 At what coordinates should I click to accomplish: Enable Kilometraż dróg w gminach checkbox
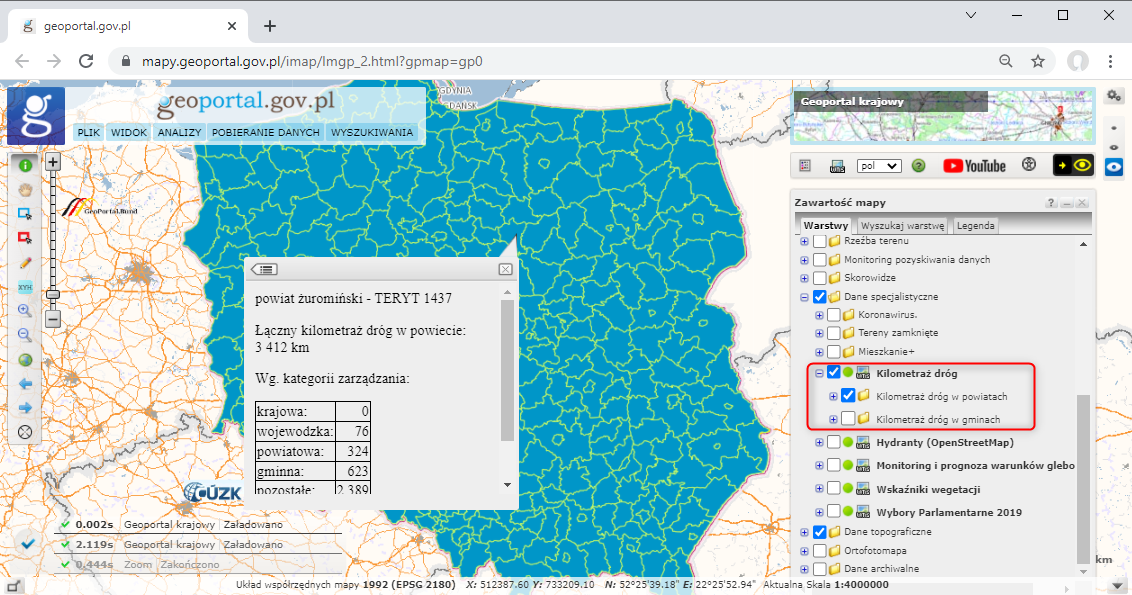(848, 419)
